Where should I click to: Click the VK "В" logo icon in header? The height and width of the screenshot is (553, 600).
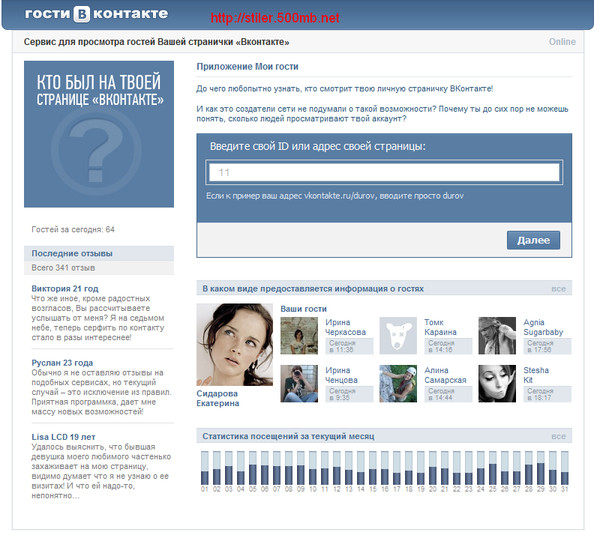coord(82,14)
